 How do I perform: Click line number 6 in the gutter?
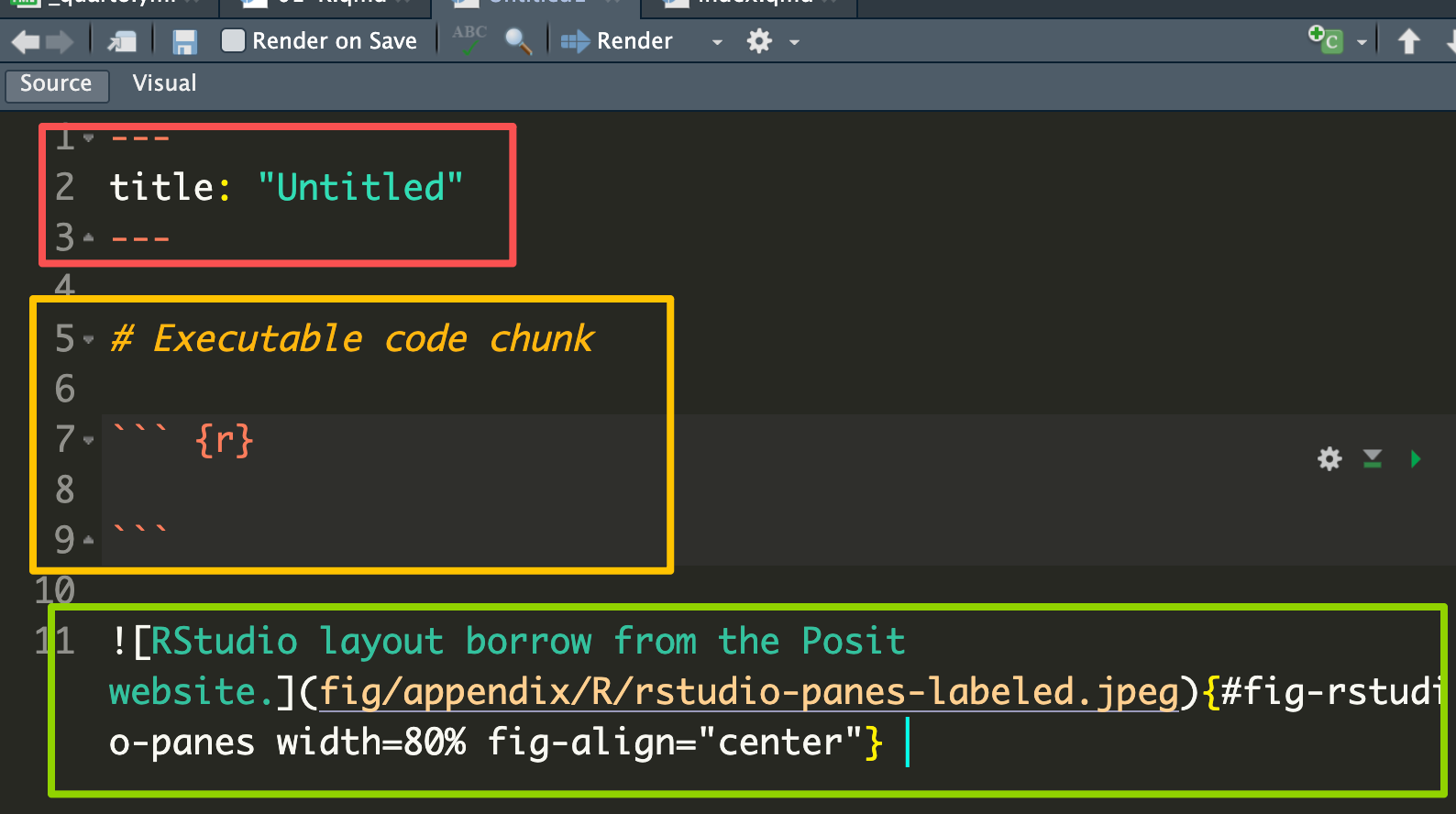click(64, 390)
